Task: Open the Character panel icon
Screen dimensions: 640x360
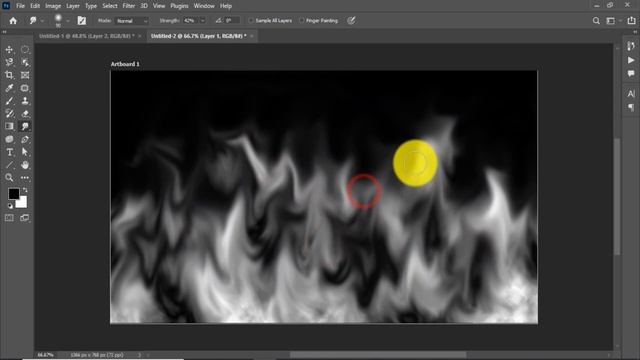Action: 631,93
